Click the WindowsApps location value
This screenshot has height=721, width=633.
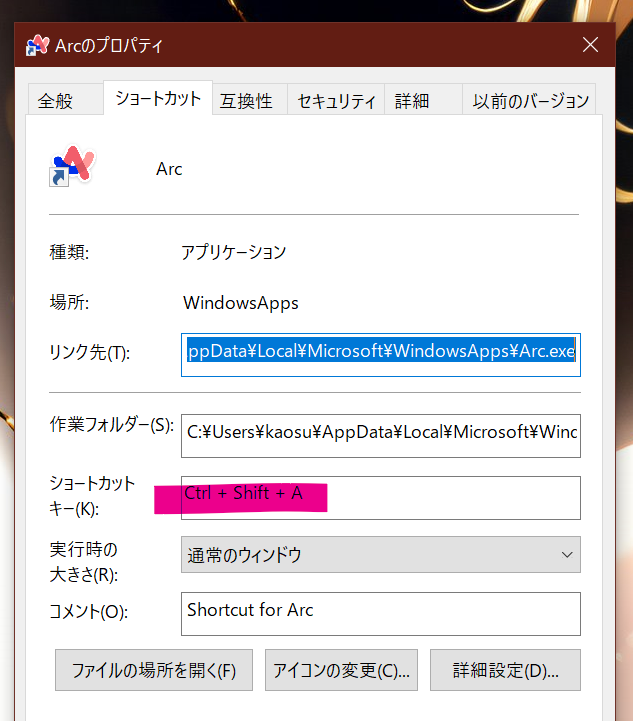pyautogui.click(x=241, y=303)
